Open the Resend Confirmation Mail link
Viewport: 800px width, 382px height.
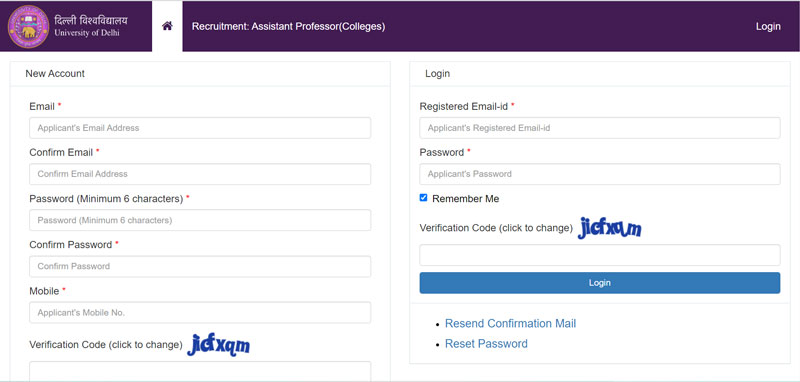pos(510,323)
